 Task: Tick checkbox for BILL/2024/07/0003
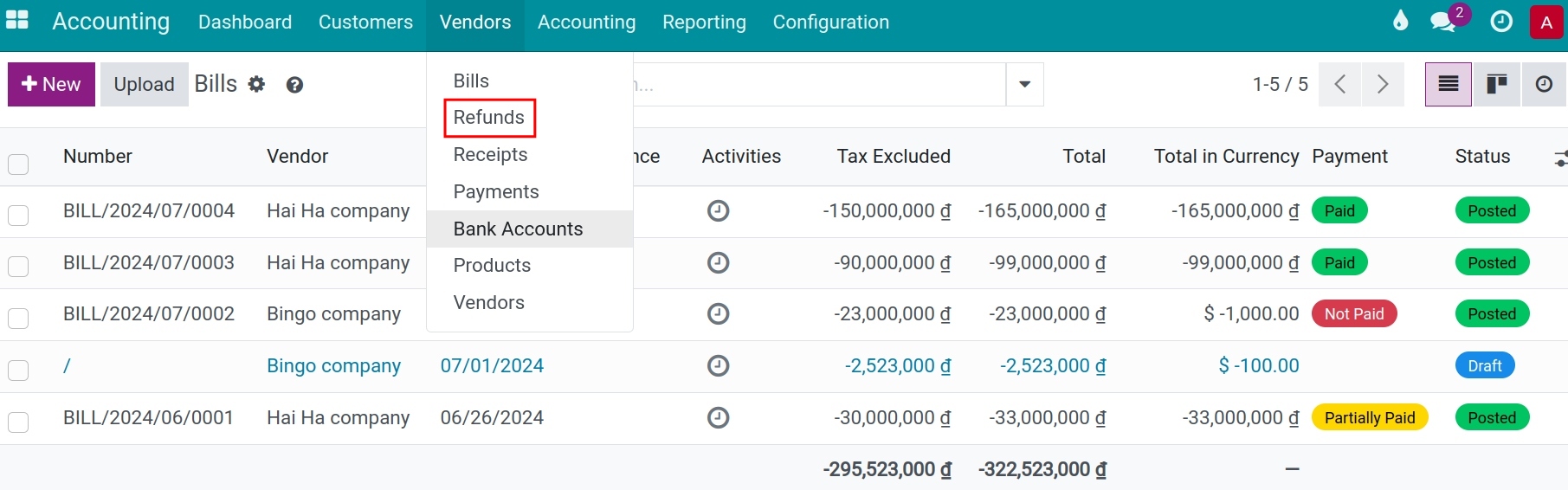(x=18, y=267)
